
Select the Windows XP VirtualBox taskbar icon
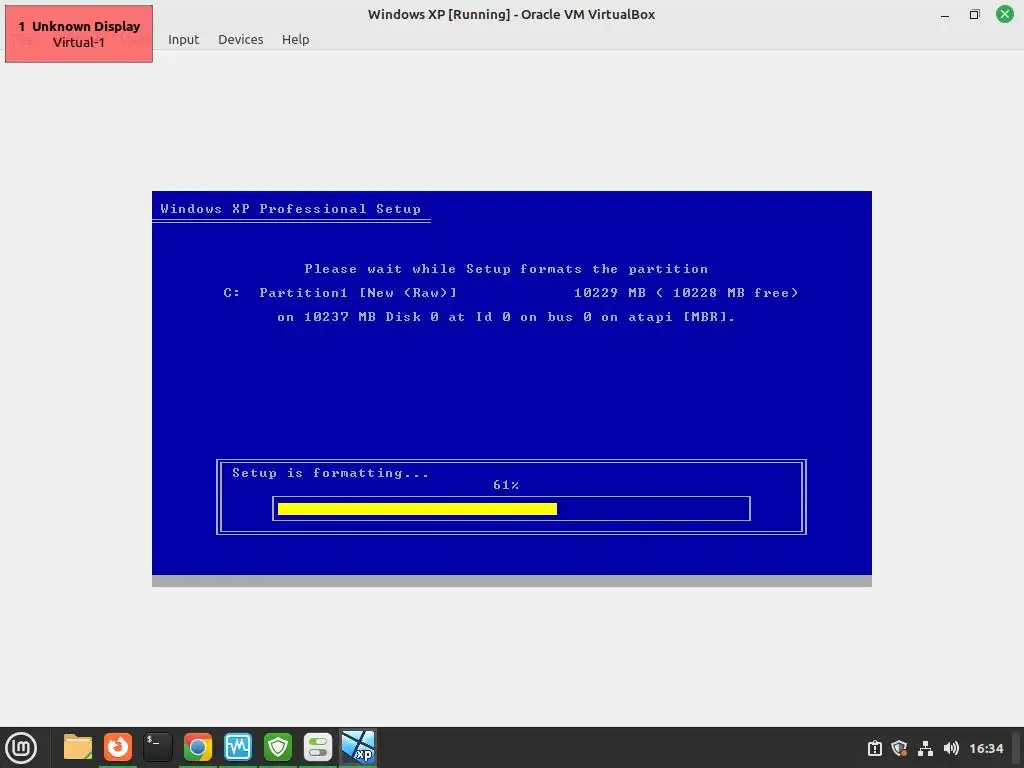[x=359, y=747]
